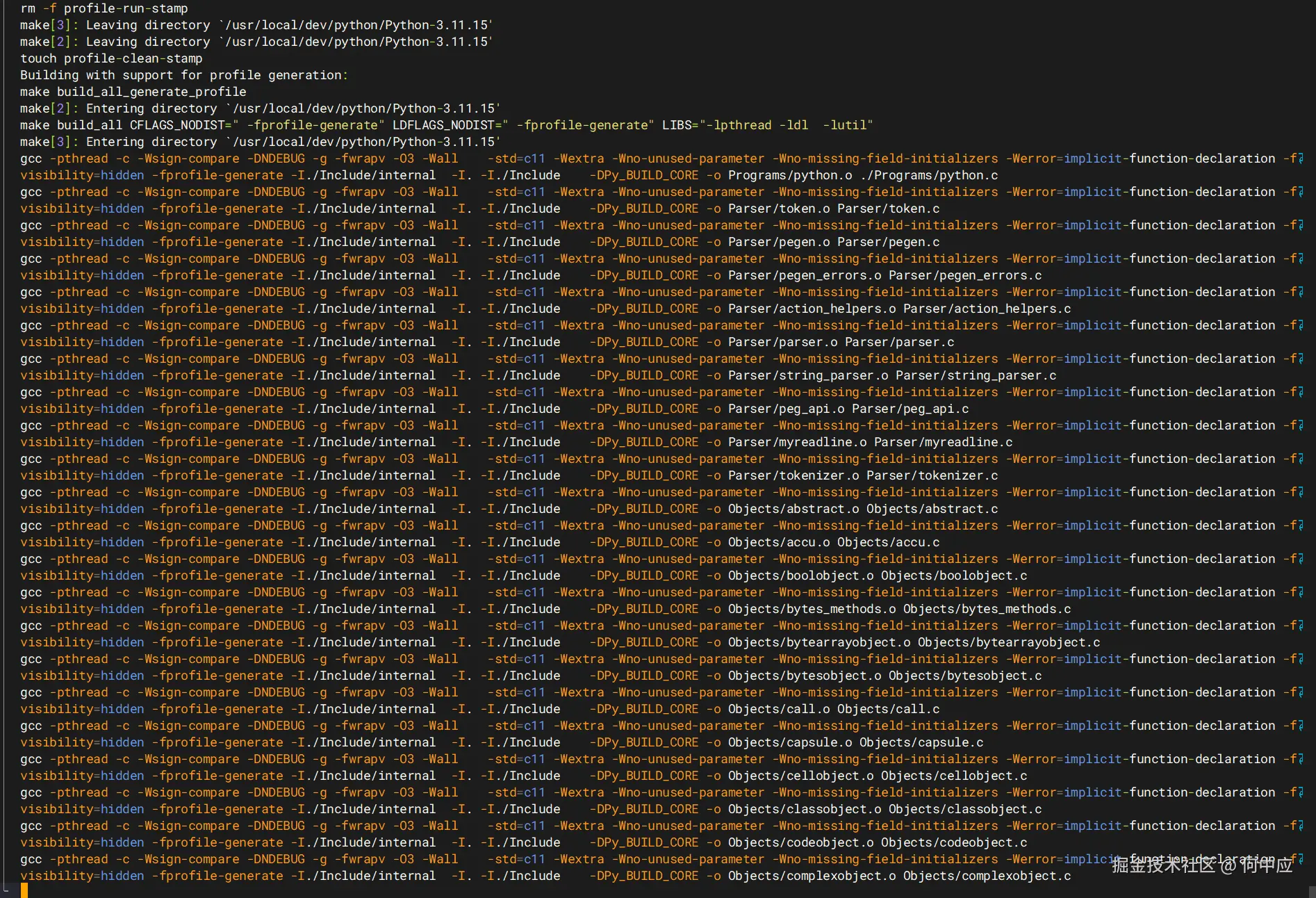This screenshot has width=1316, height=898.
Task: Click the "Objects/abstract.c" source file name
Action: pos(932,509)
